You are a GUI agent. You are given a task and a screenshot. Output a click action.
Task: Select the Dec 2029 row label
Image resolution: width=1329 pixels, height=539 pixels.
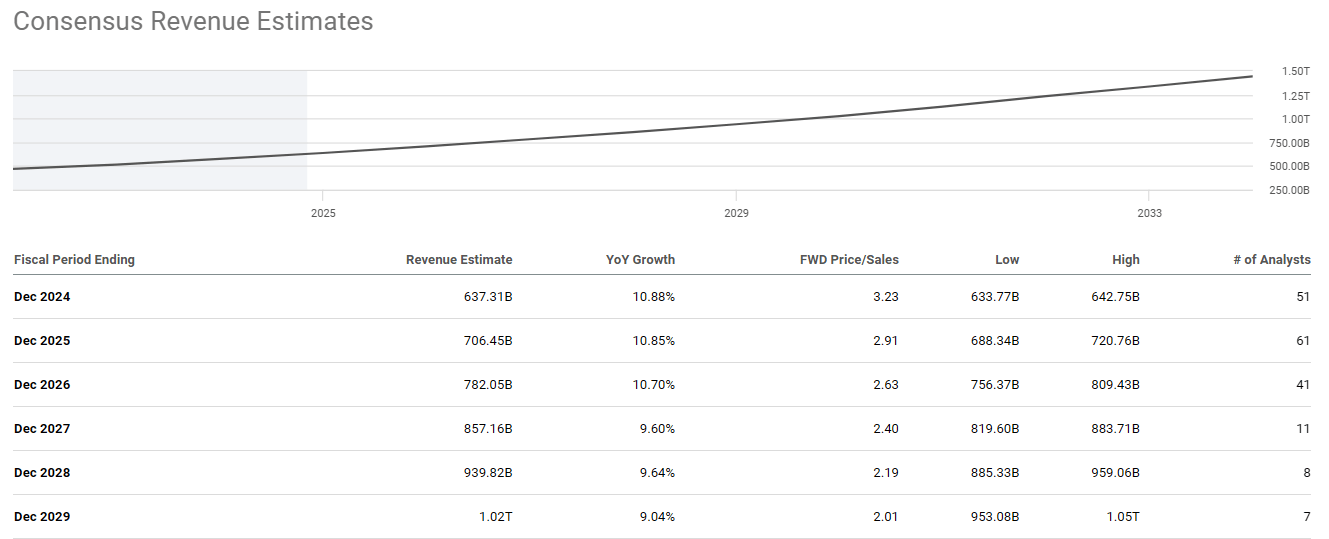pyautogui.click(x=42, y=517)
